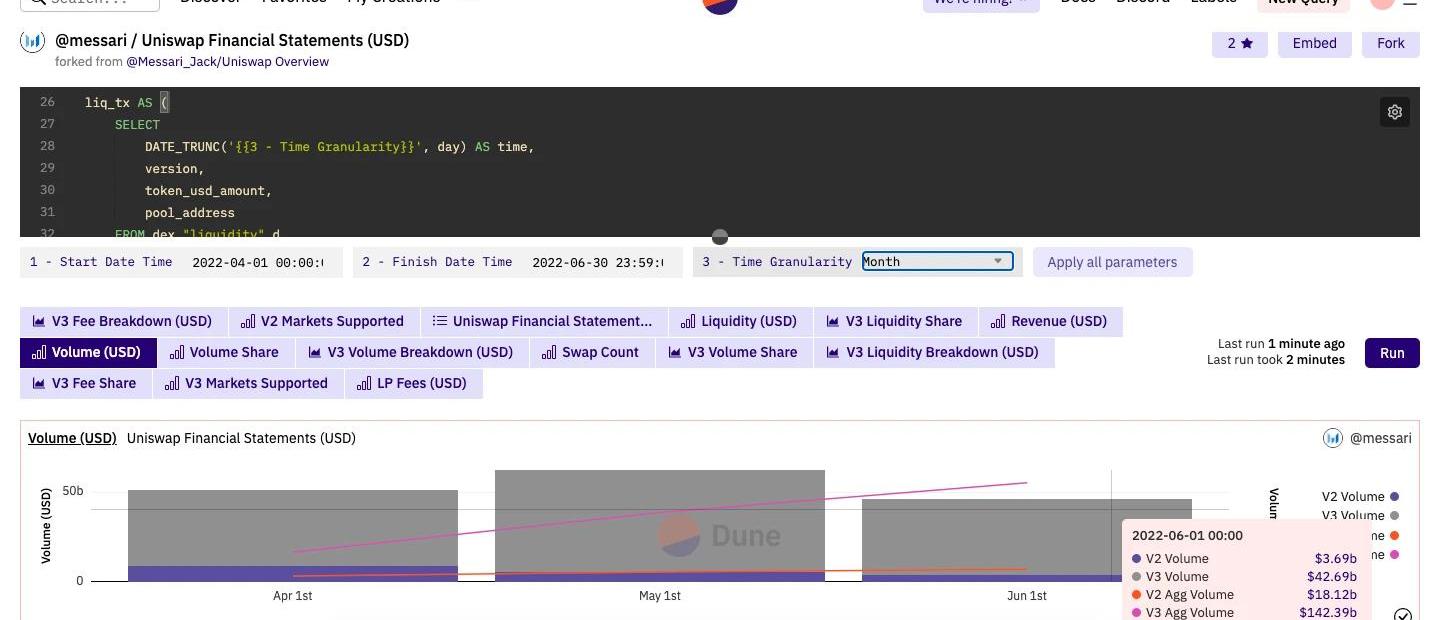
Task: Click the 'Jun 1st' x-axis label
Action: coord(1027,596)
